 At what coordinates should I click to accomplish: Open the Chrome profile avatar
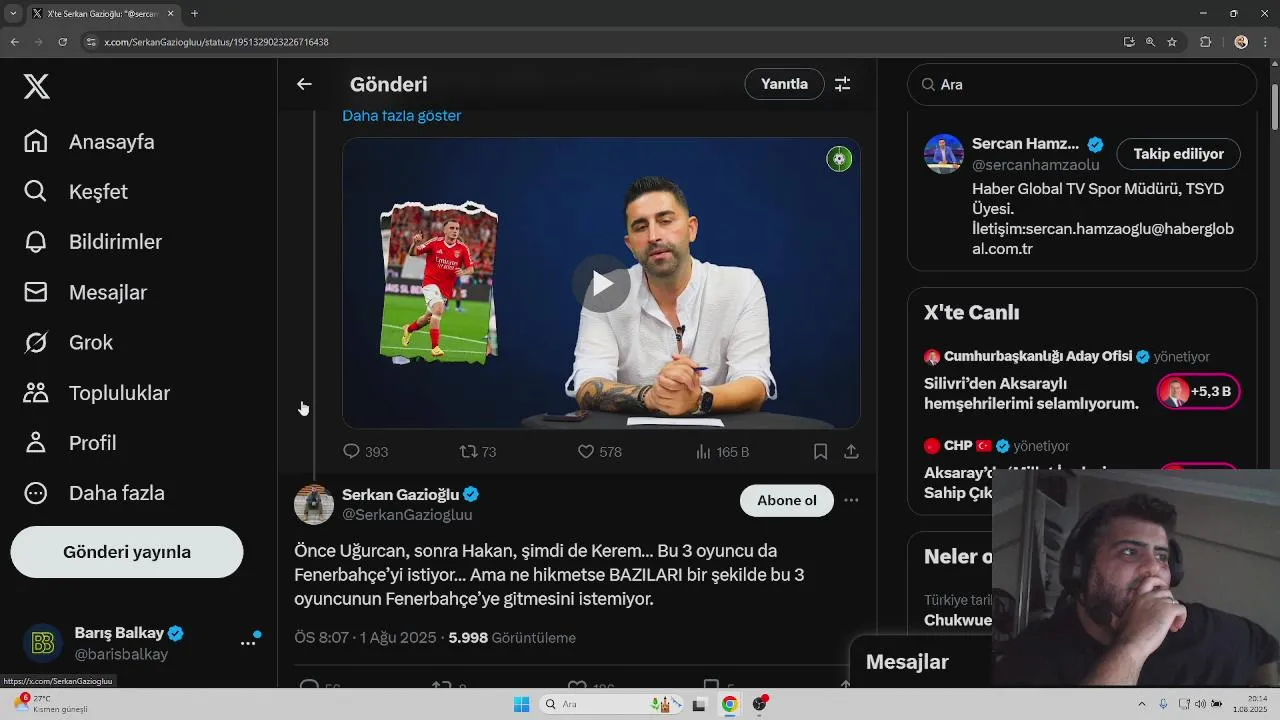tap(1241, 42)
